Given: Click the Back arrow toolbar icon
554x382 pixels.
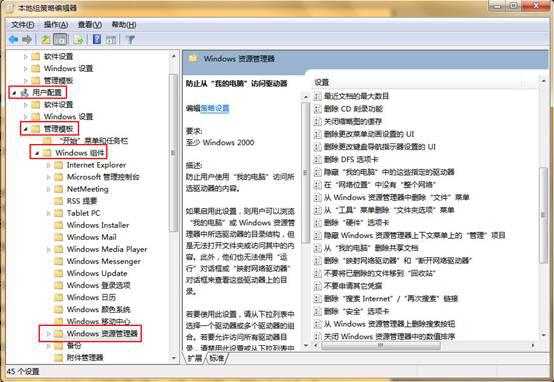Looking at the screenshot, I should click(13, 40).
